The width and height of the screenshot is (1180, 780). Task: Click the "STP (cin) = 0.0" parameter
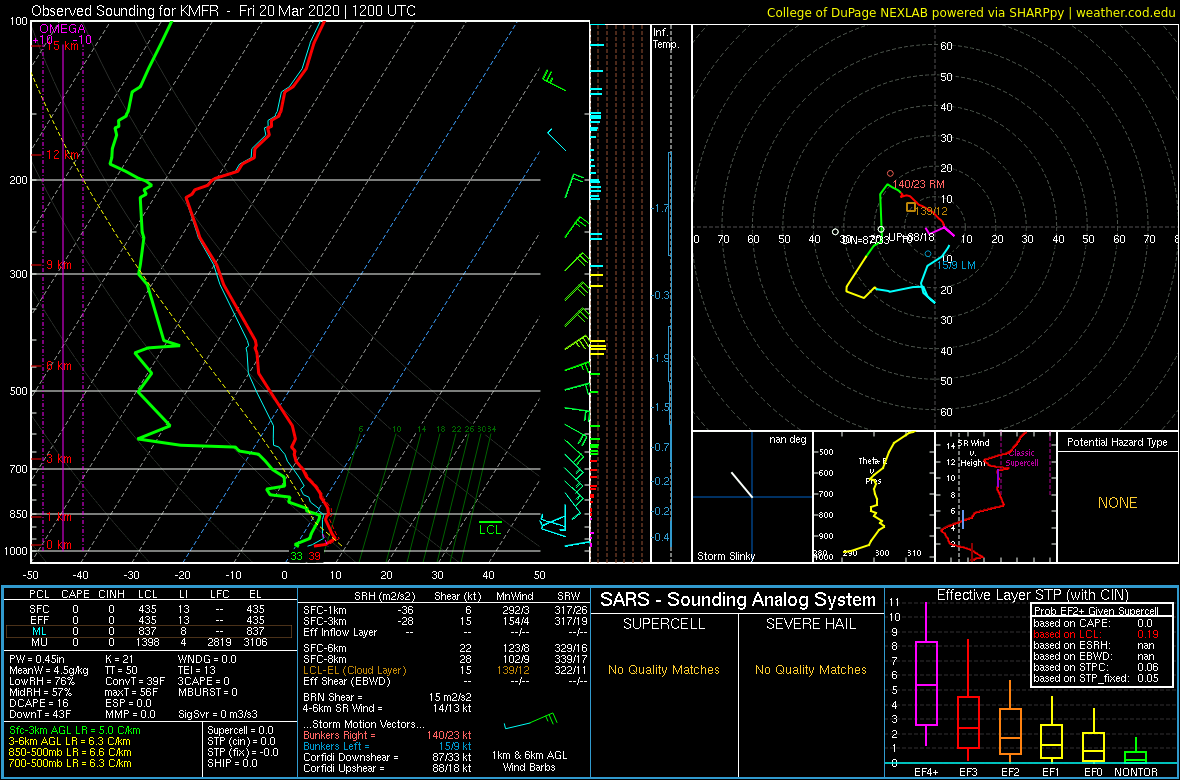(x=239, y=742)
